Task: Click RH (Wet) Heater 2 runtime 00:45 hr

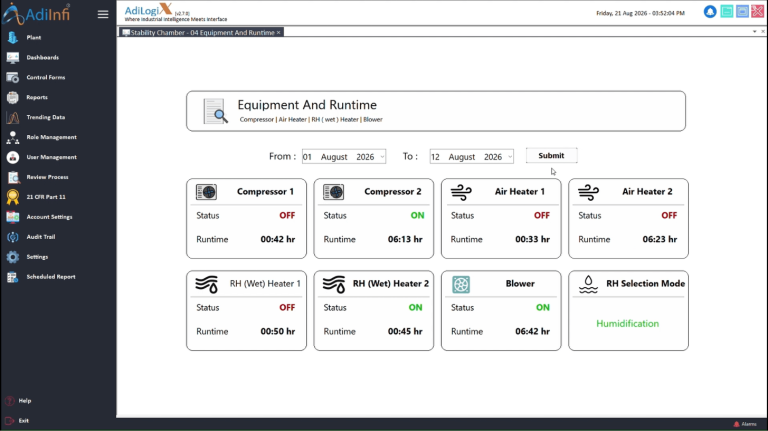Action: coord(405,332)
